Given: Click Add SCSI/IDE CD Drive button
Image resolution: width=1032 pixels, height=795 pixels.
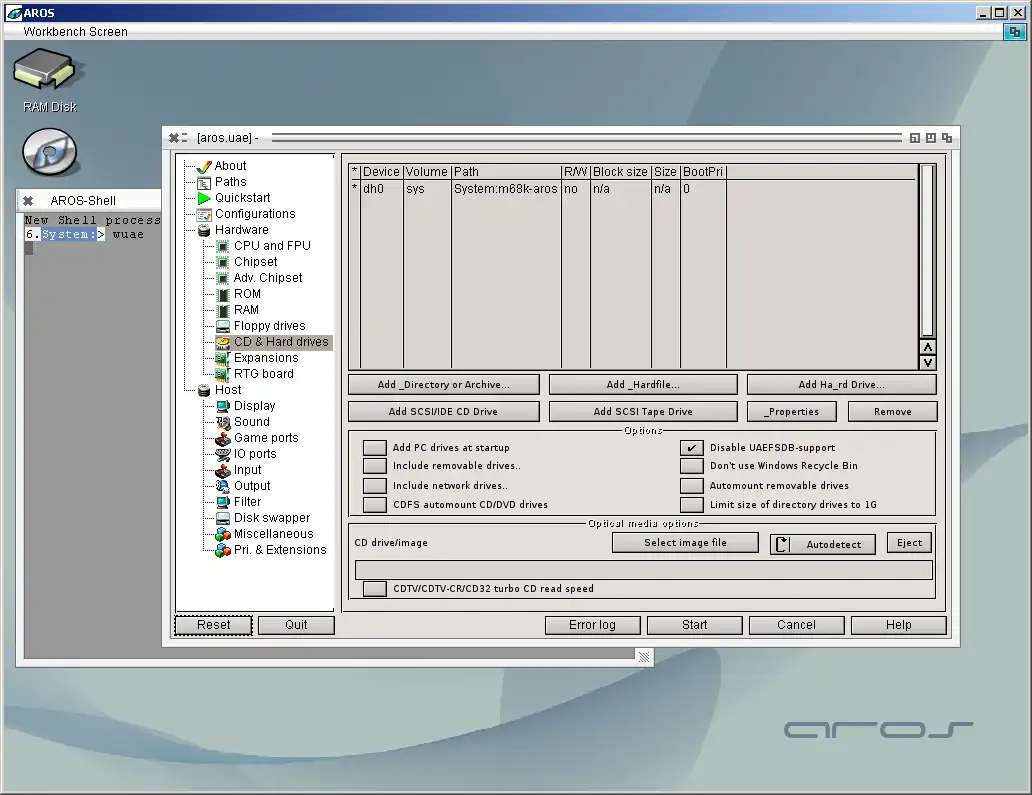Looking at the screenshot, I should pos(444,411).
